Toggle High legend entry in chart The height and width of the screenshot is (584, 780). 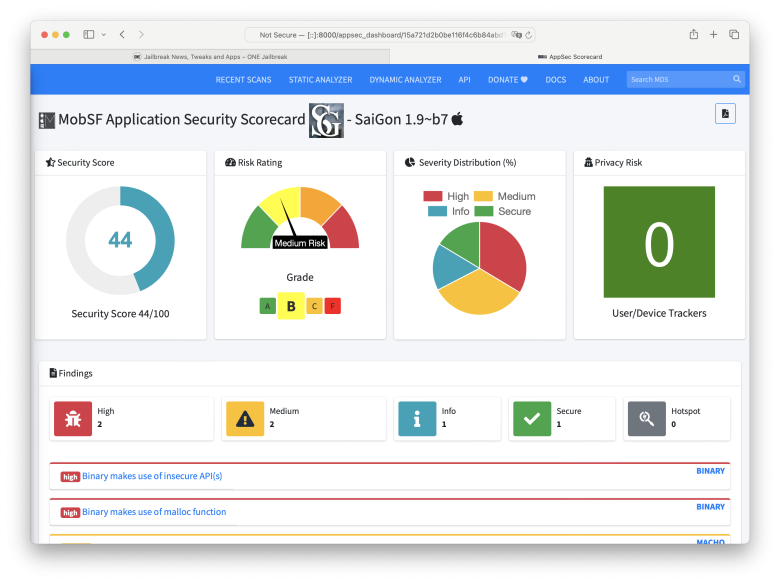(x=446, y=196)
